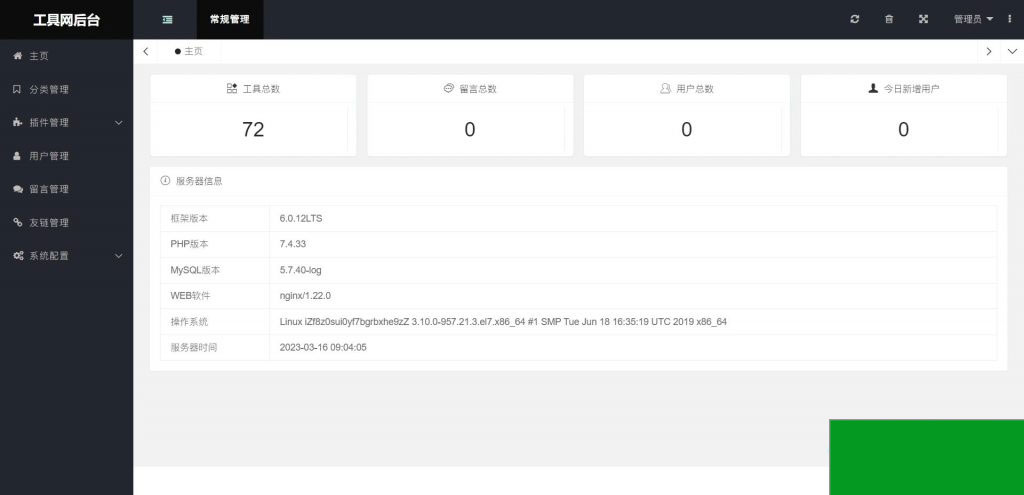This screenshot has width=1024, height=495.
Task: Click the 今日新增用户 card title
Action: [x=912, y=89]
